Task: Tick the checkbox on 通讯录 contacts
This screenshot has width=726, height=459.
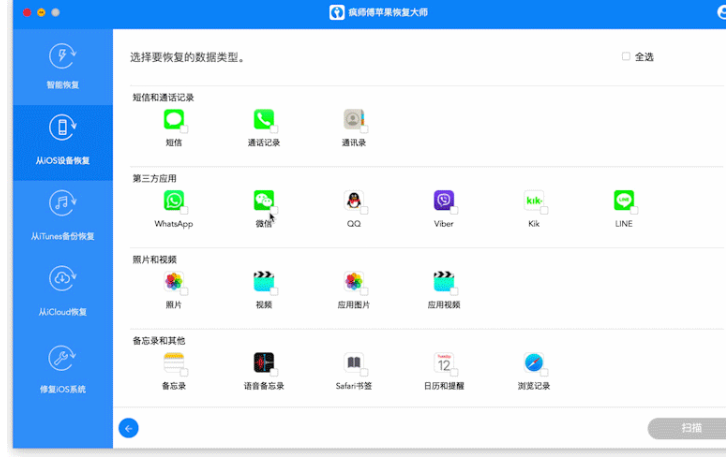Action: (x=364, y=129)
